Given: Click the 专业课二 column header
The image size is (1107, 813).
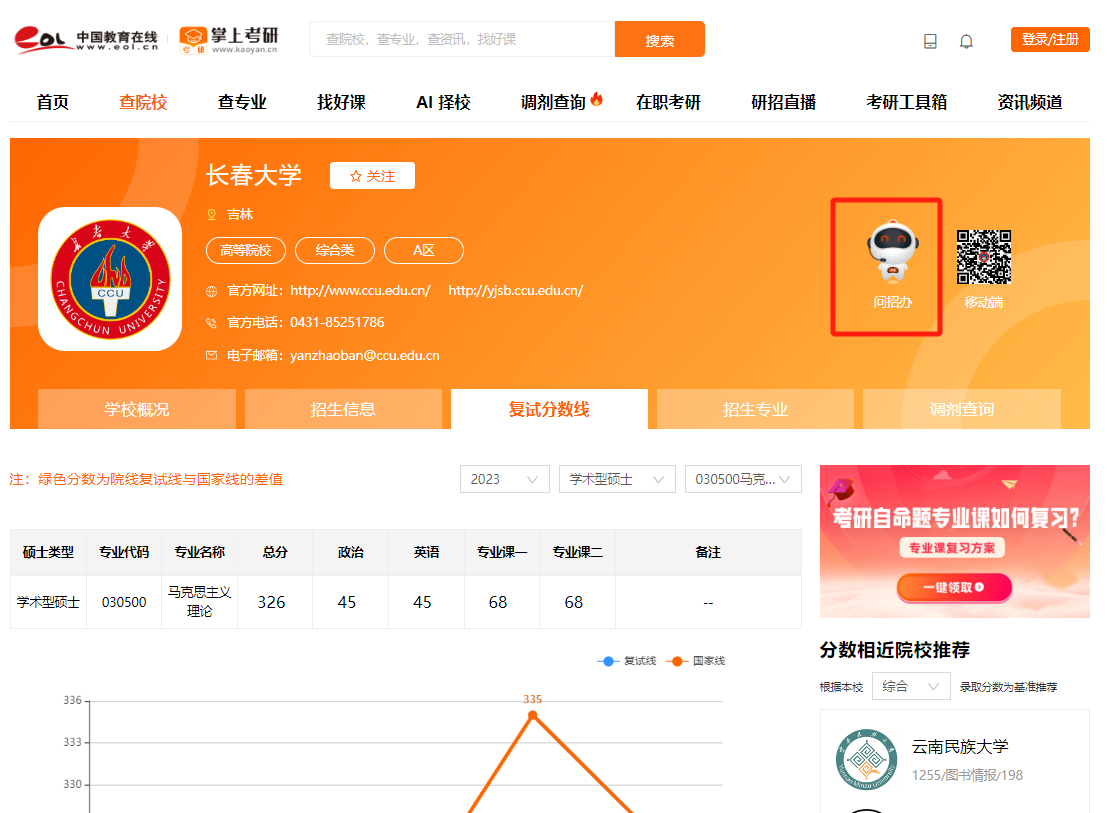Looking at the screenshot, I should 578,553.
